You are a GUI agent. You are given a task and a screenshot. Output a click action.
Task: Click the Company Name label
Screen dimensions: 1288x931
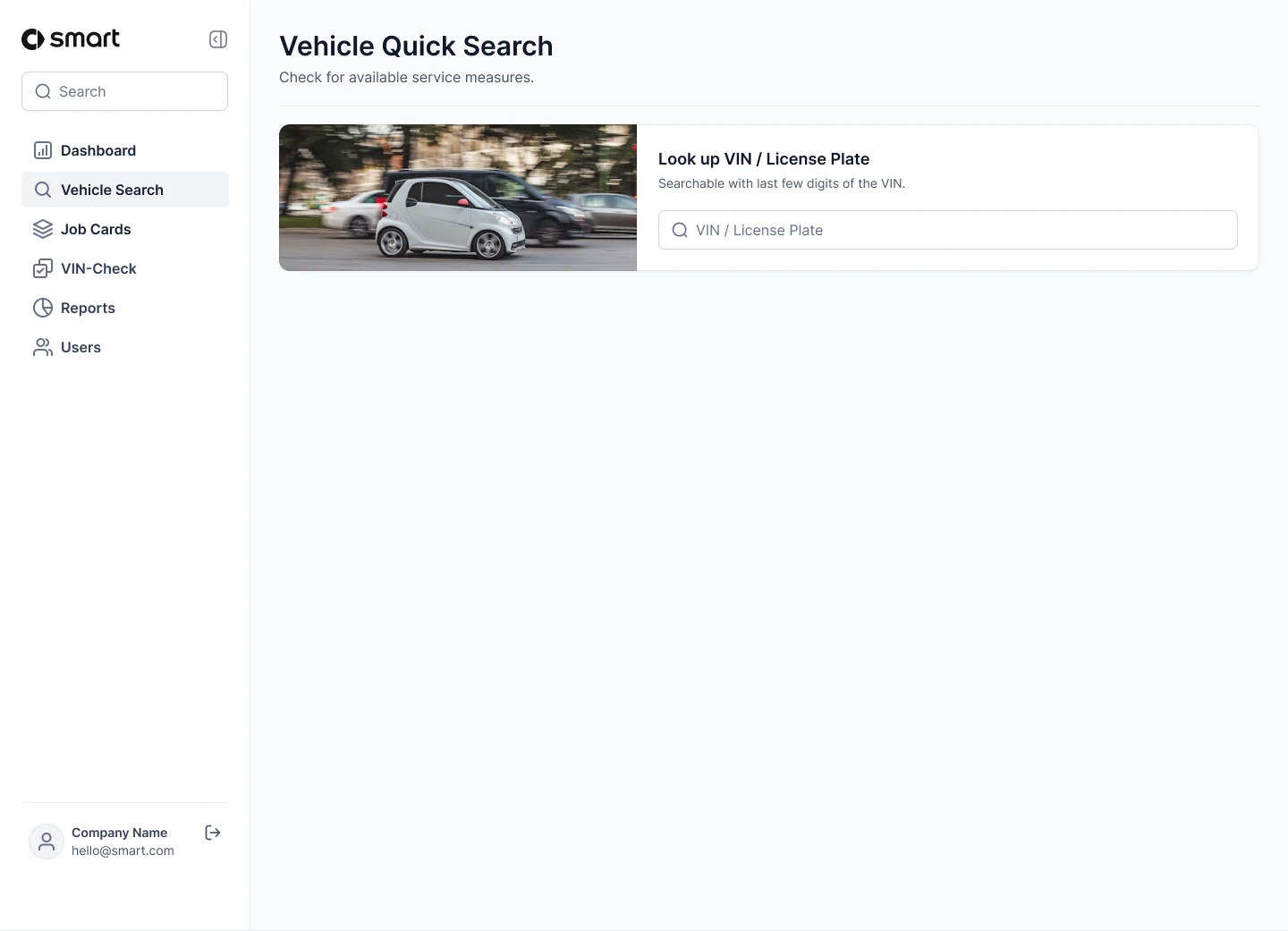[x=119, y=833]
